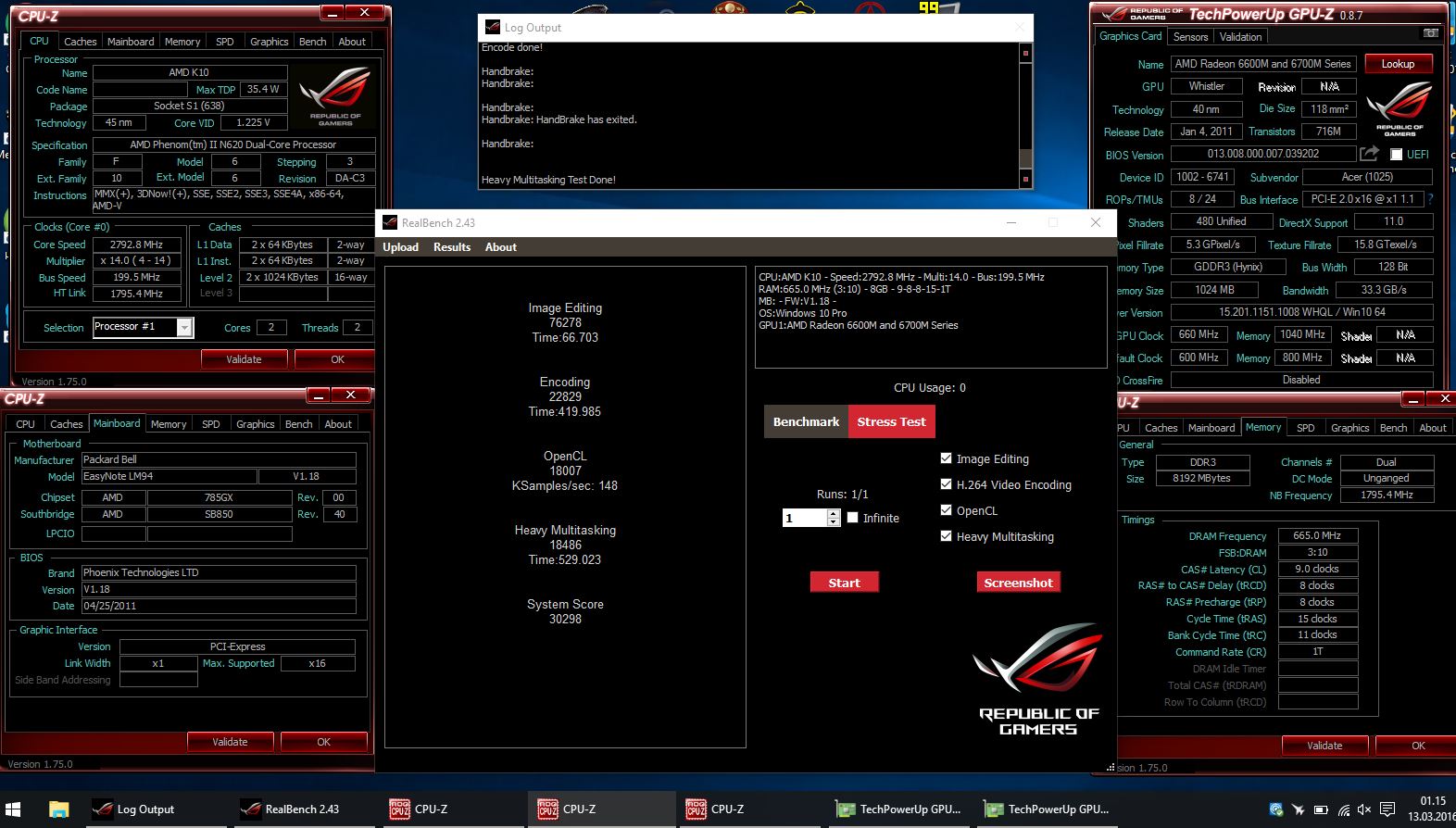
Task: Click the blue network utility tray icon
Action: tap(1276, 809)
